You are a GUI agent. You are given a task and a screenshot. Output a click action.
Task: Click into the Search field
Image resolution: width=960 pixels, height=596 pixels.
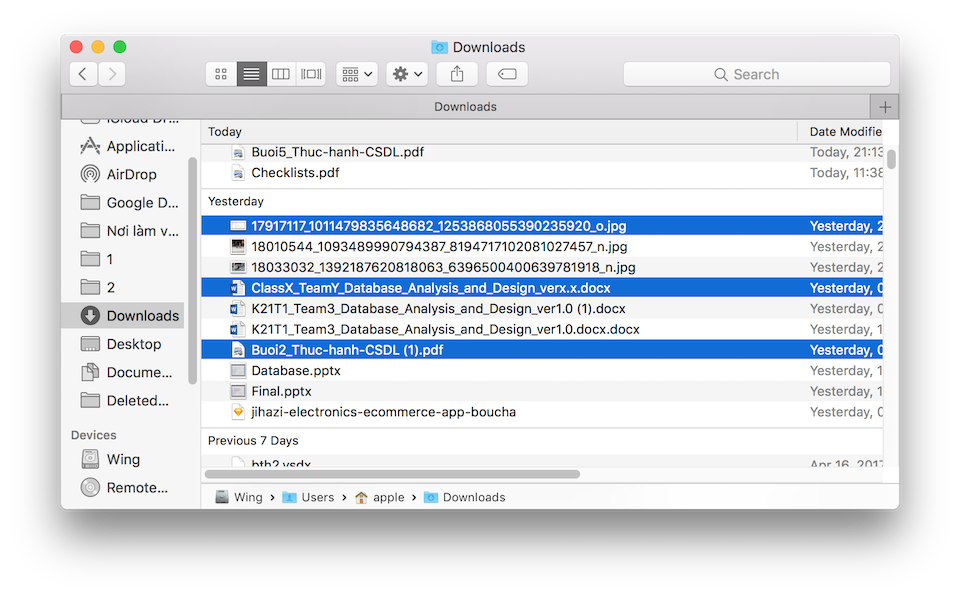[x=757, y=74]
